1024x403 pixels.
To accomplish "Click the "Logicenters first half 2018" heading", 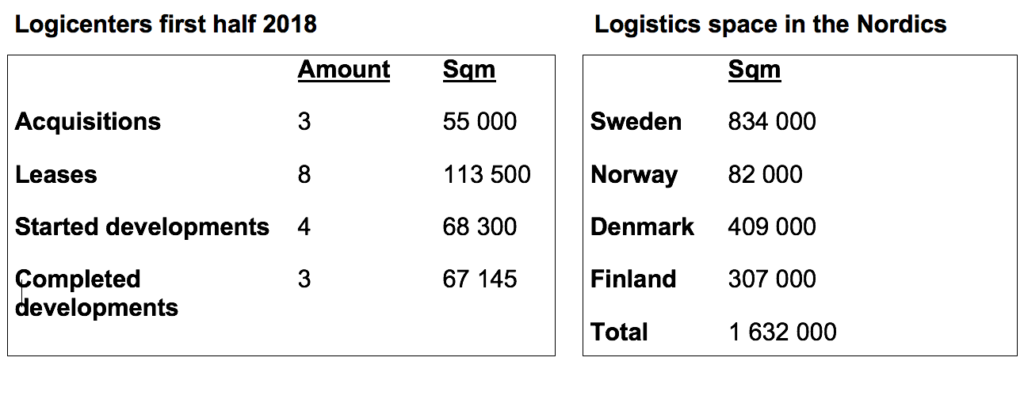I will [x=165, y=24].
